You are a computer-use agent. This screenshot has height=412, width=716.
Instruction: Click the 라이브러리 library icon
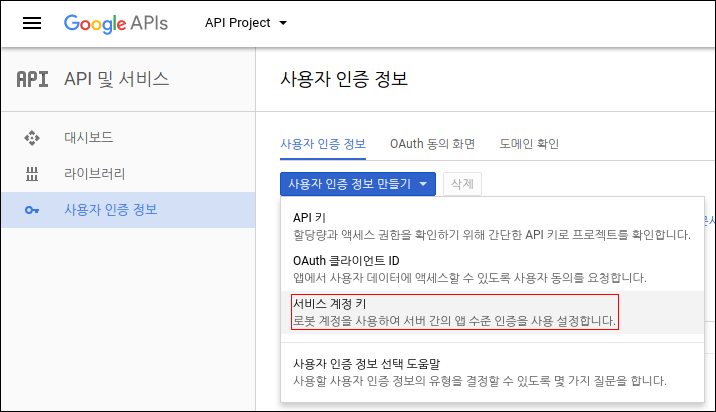(x=32, y=174)
